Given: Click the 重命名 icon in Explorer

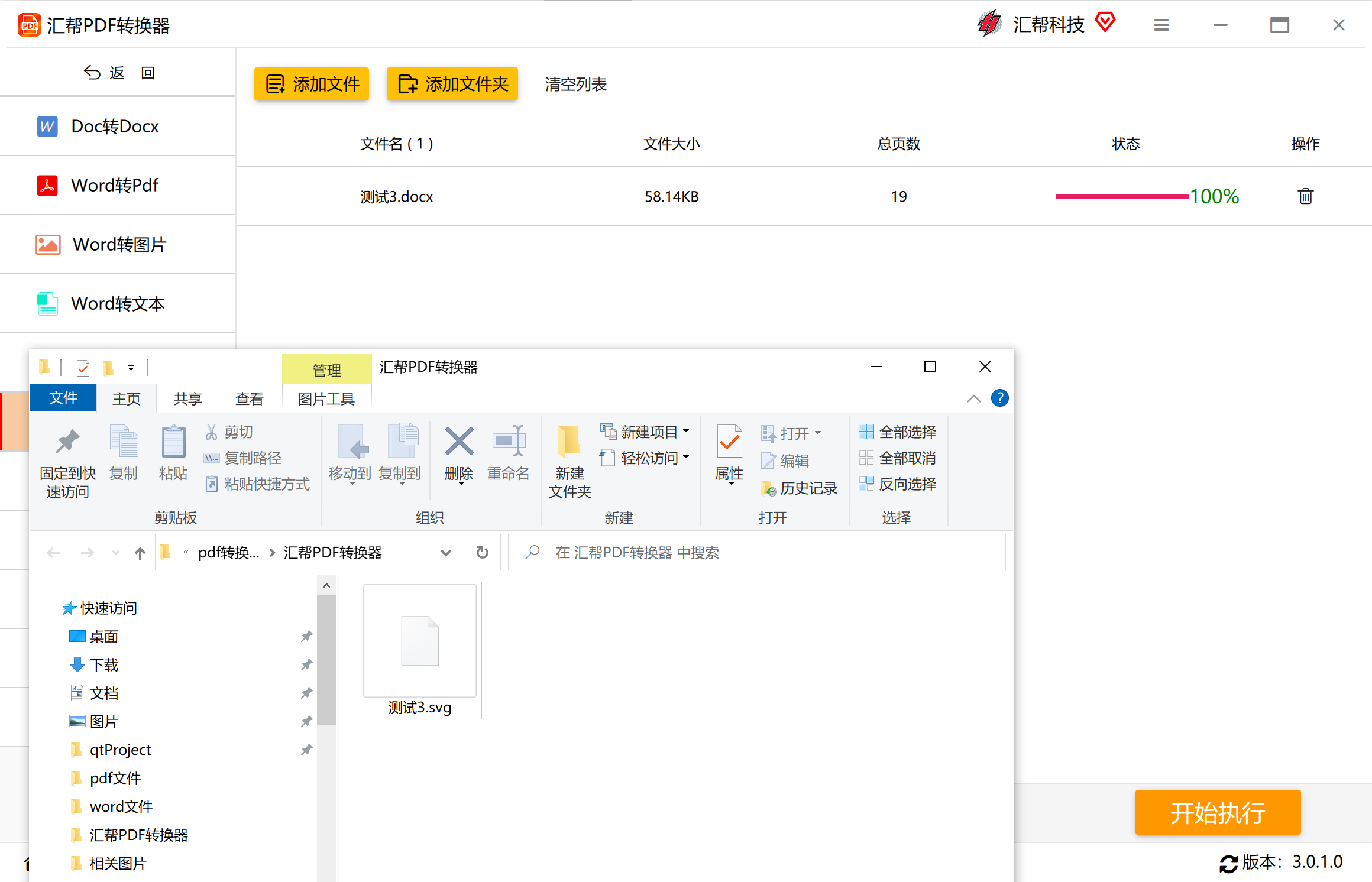Looking at the screenshot, I should (x=509, y=441).
